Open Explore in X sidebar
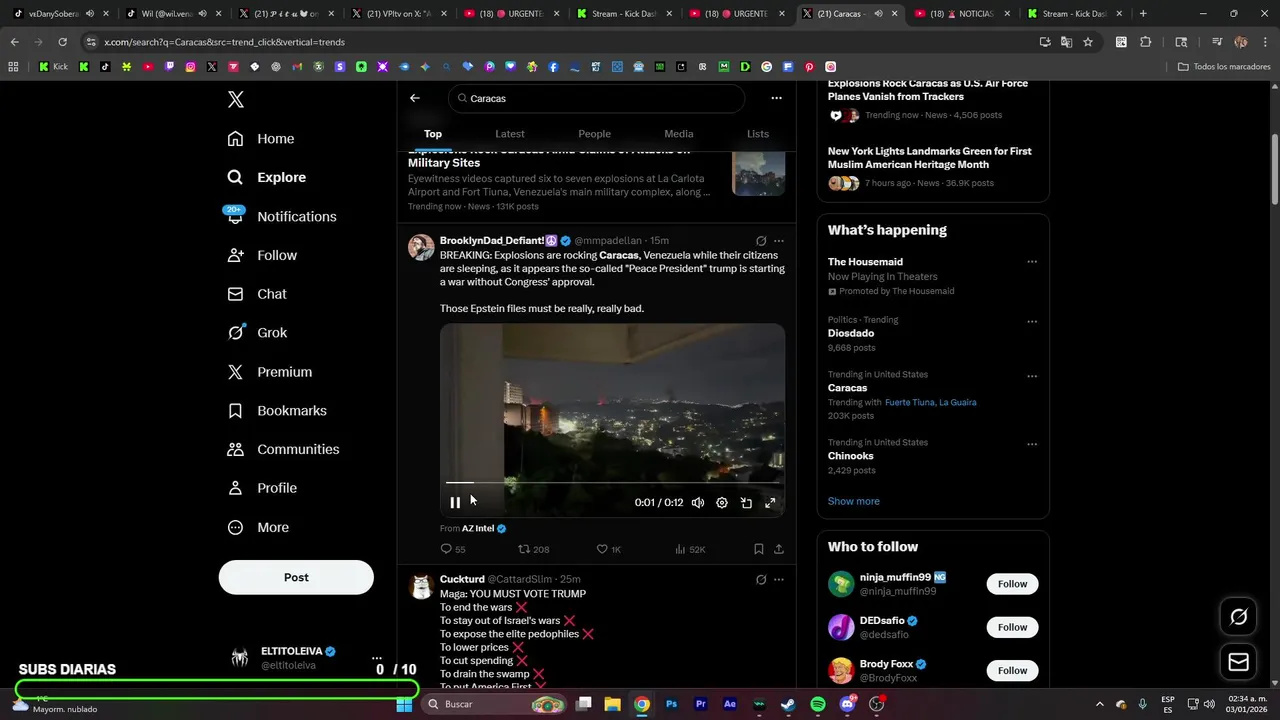1280x720 pixels. [267, 177]
